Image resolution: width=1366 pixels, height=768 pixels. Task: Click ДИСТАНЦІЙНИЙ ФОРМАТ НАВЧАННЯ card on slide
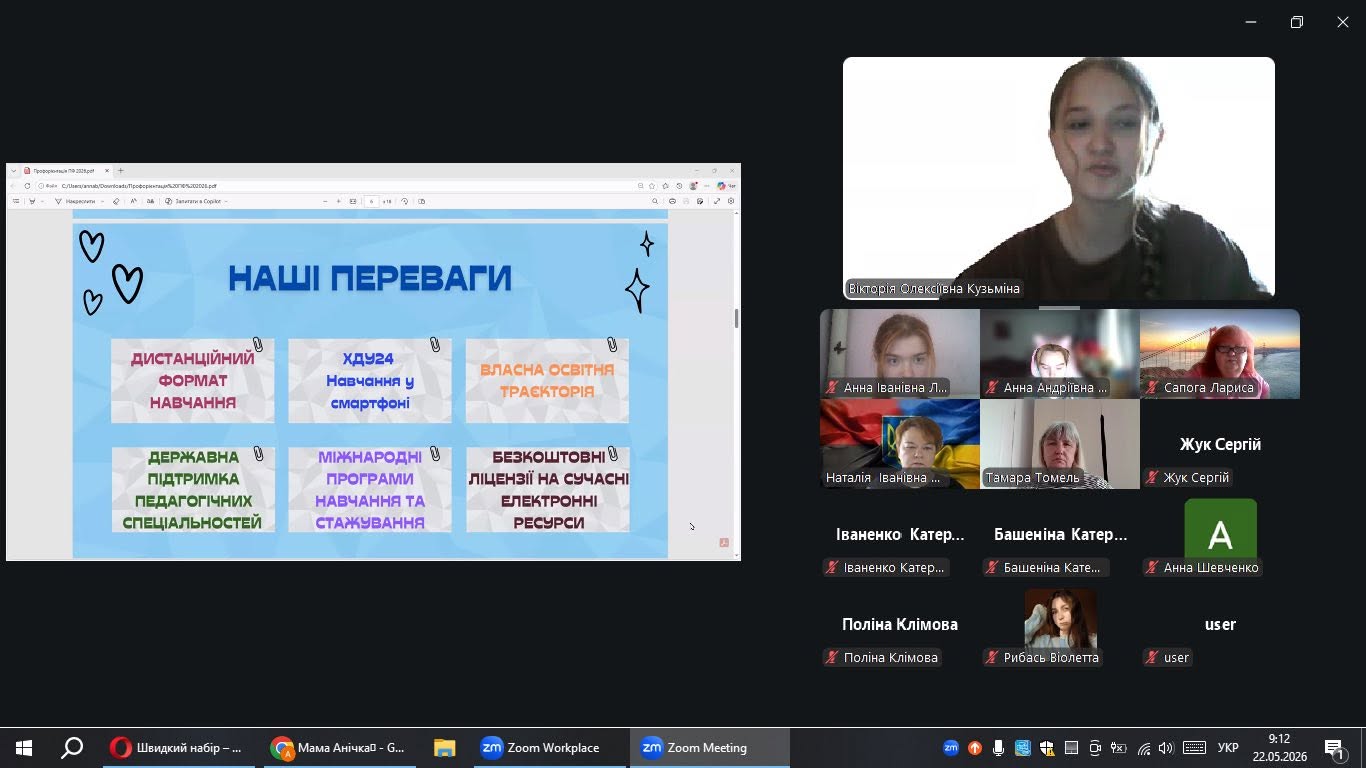193,381
